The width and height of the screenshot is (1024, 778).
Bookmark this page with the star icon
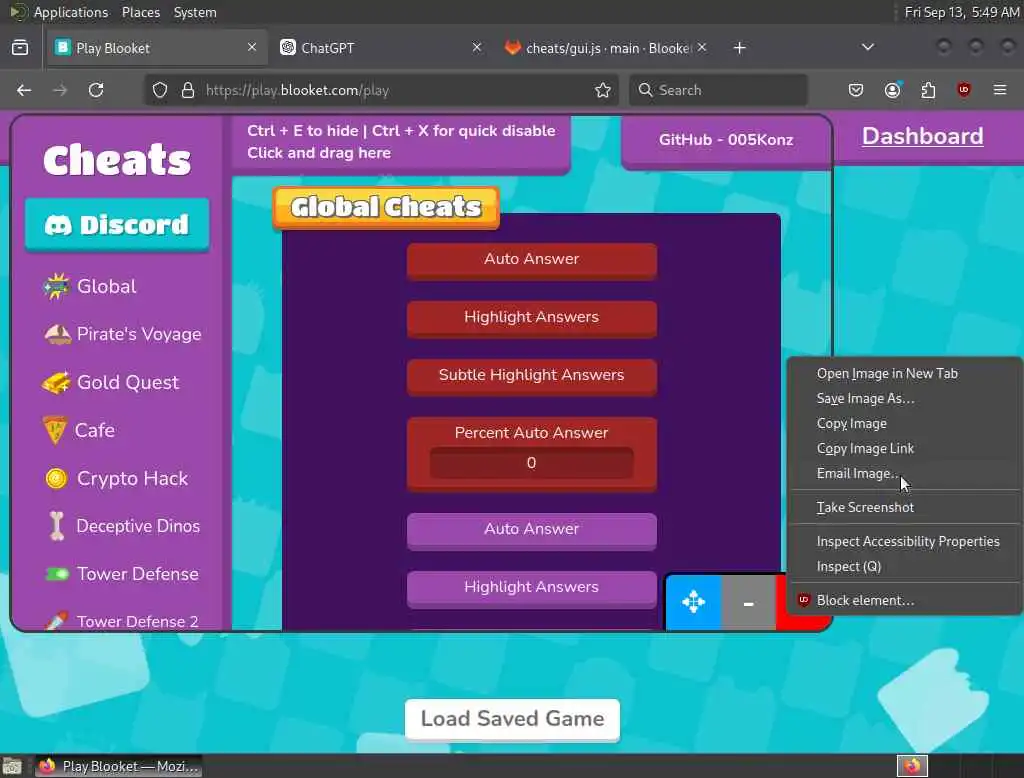(603, 90)
